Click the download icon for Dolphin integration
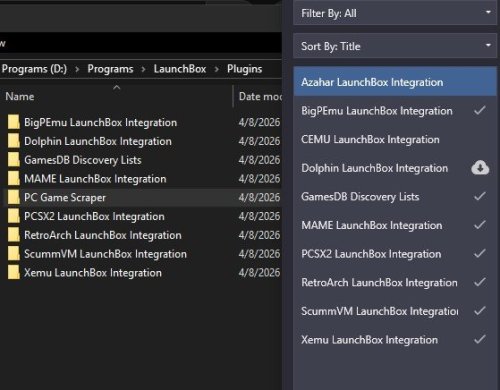The image size is (500, 390). [480, 168]
